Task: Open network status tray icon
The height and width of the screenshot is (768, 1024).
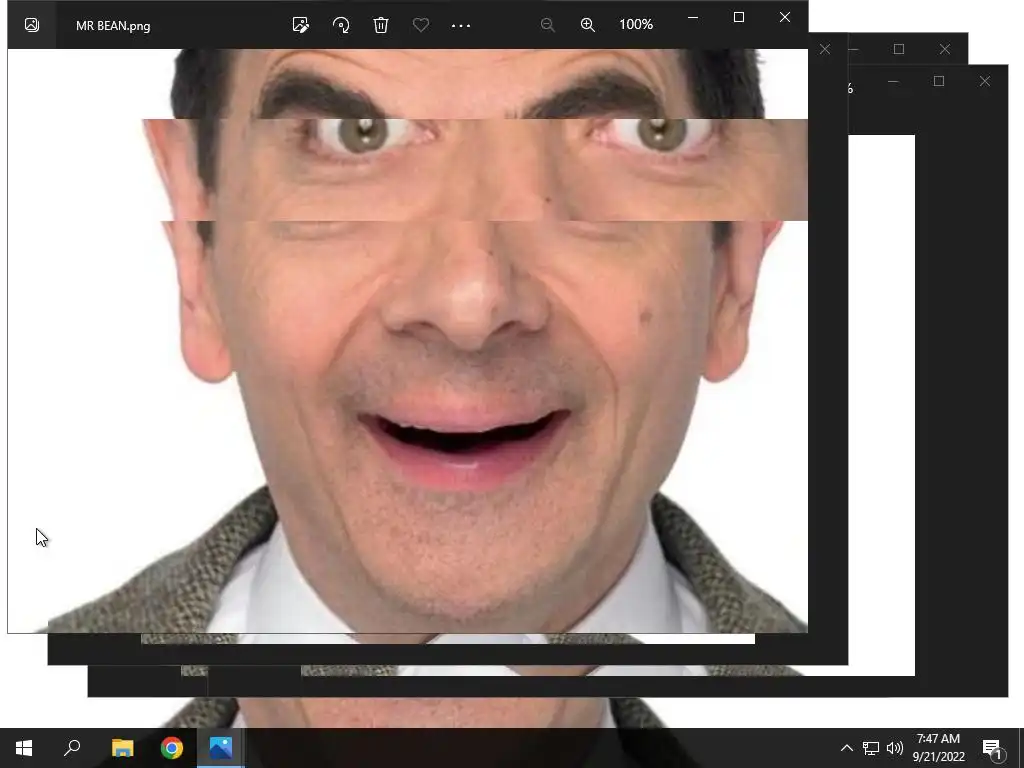Action: tap(871, 748)
